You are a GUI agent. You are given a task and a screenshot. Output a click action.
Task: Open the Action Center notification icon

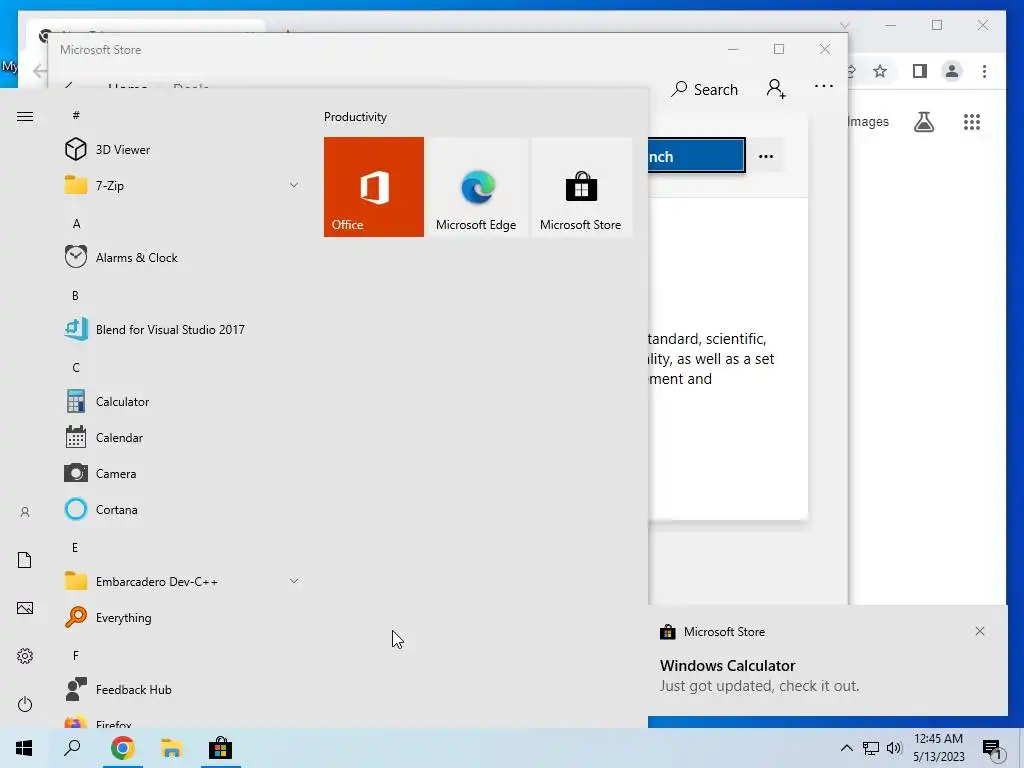coord(993,748)
